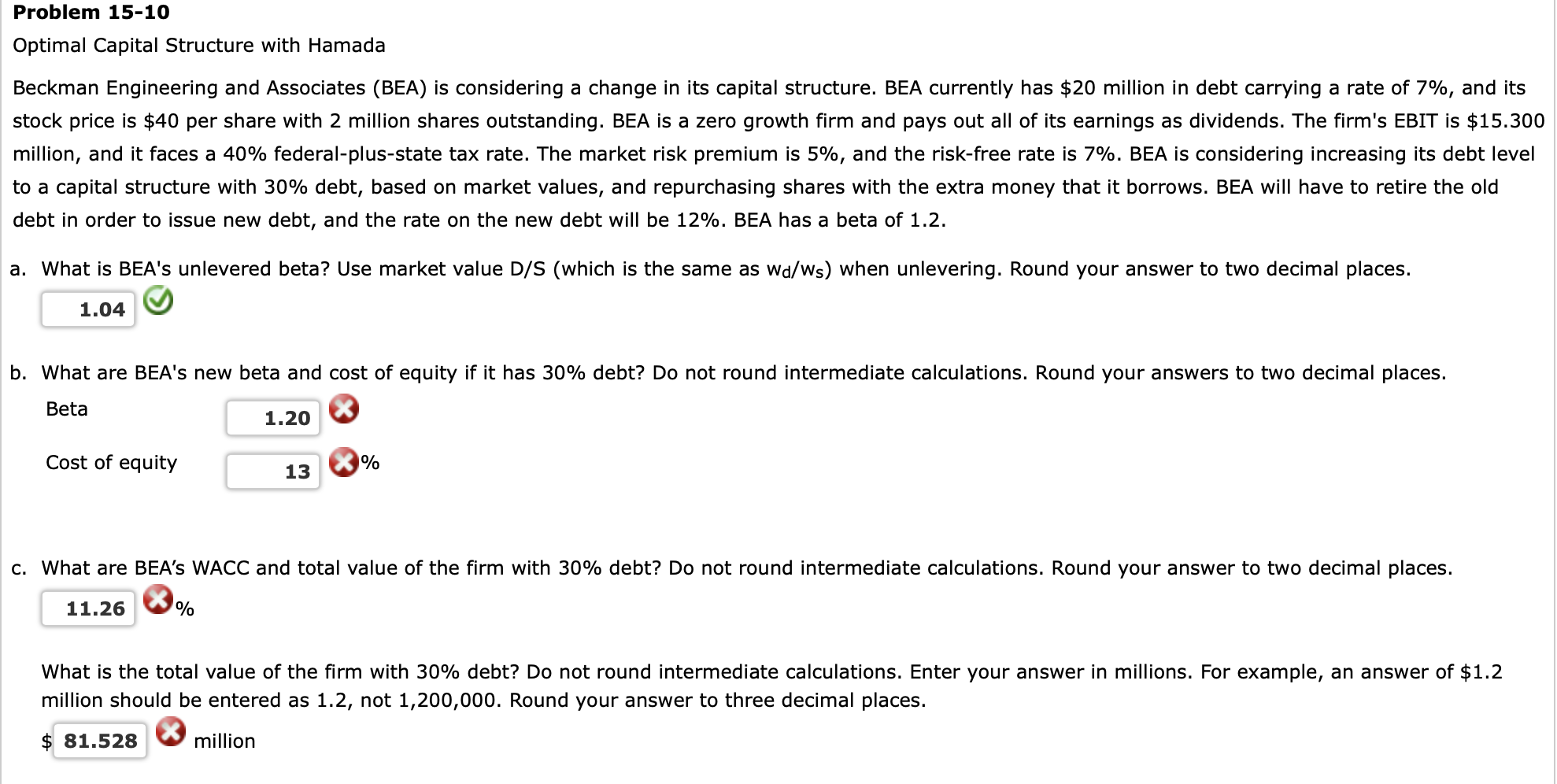Select the unlevered beta field showing 1.04
Screen dimensions: 1557x784
[x=88, y=309]
